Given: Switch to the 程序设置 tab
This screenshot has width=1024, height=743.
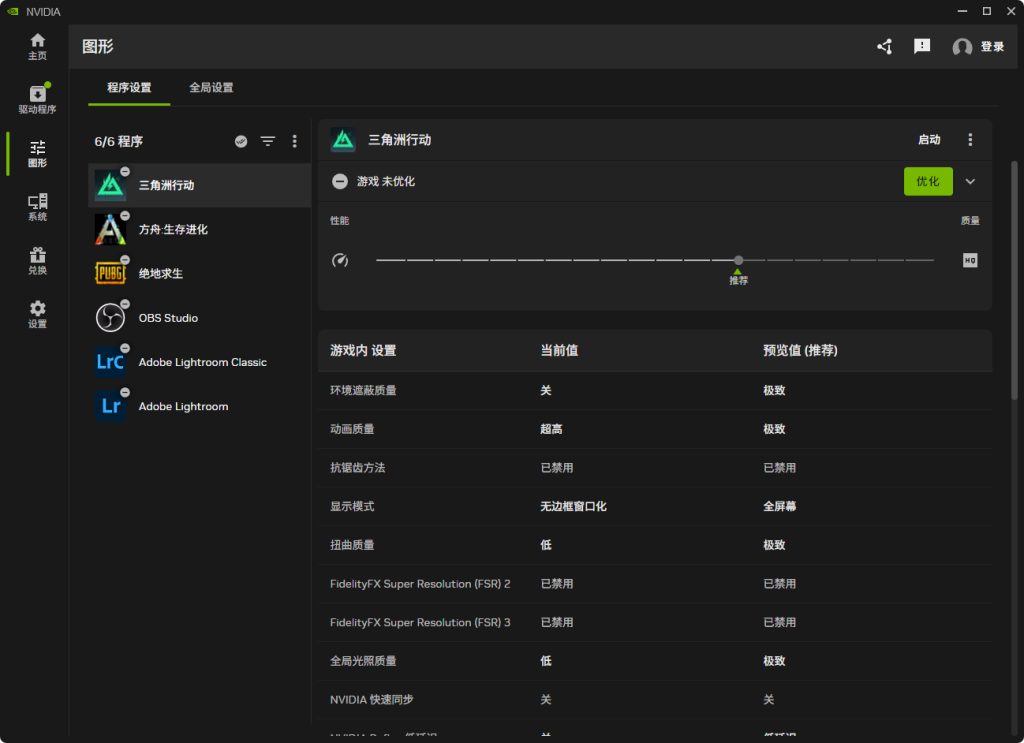Looking at the screenshot, I should coord(129,87).
